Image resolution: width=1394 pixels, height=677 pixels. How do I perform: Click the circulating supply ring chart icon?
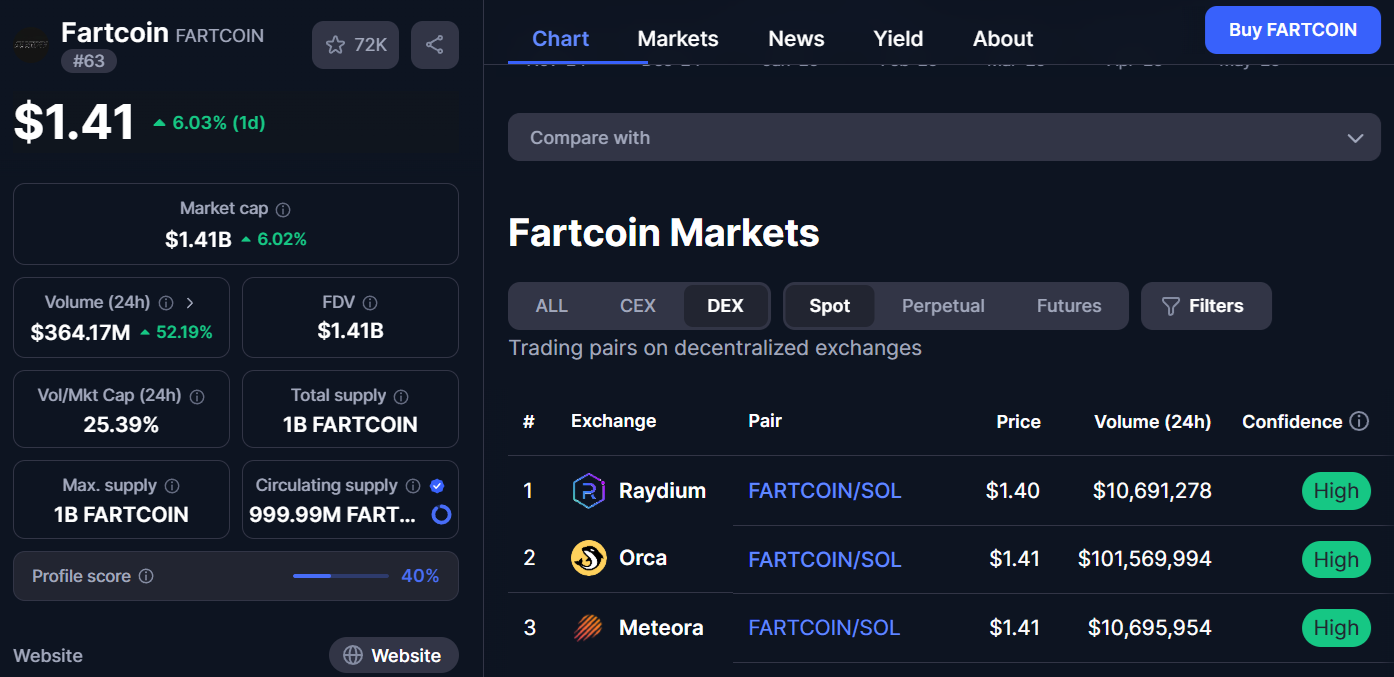point(441,515)
